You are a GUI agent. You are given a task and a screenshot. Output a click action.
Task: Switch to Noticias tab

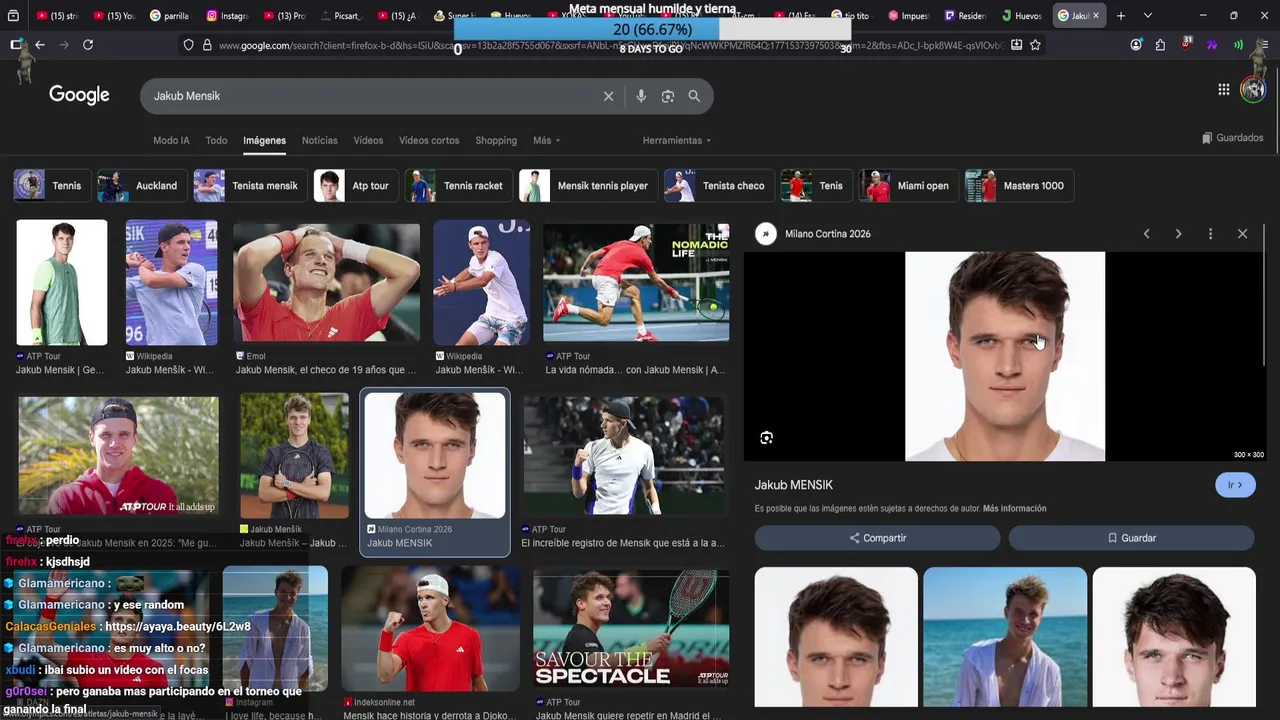pyautogui.click(x=320, y=141)
